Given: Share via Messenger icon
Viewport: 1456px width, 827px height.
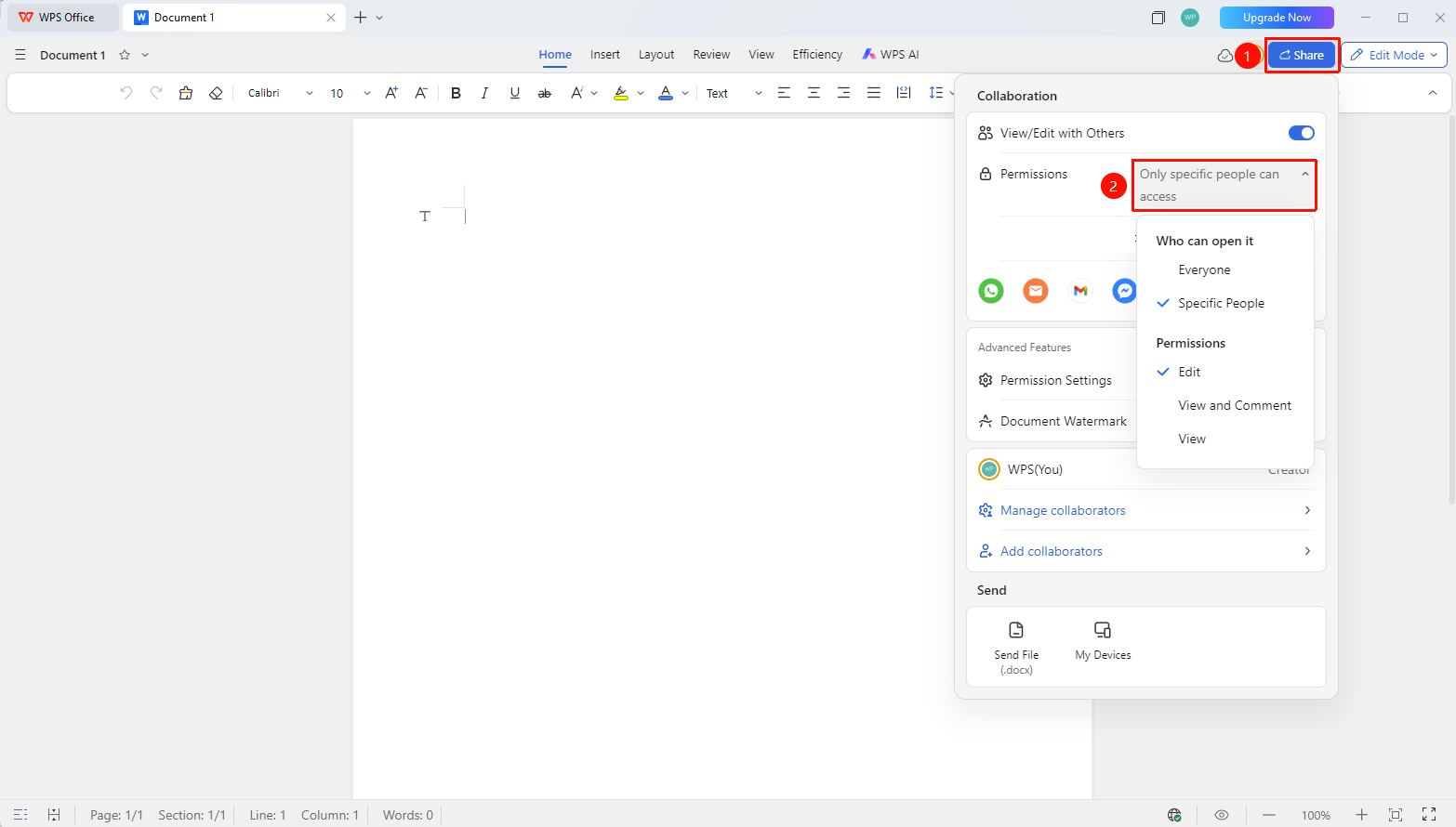Looking at the screenshot, I should pos(1125,291).
